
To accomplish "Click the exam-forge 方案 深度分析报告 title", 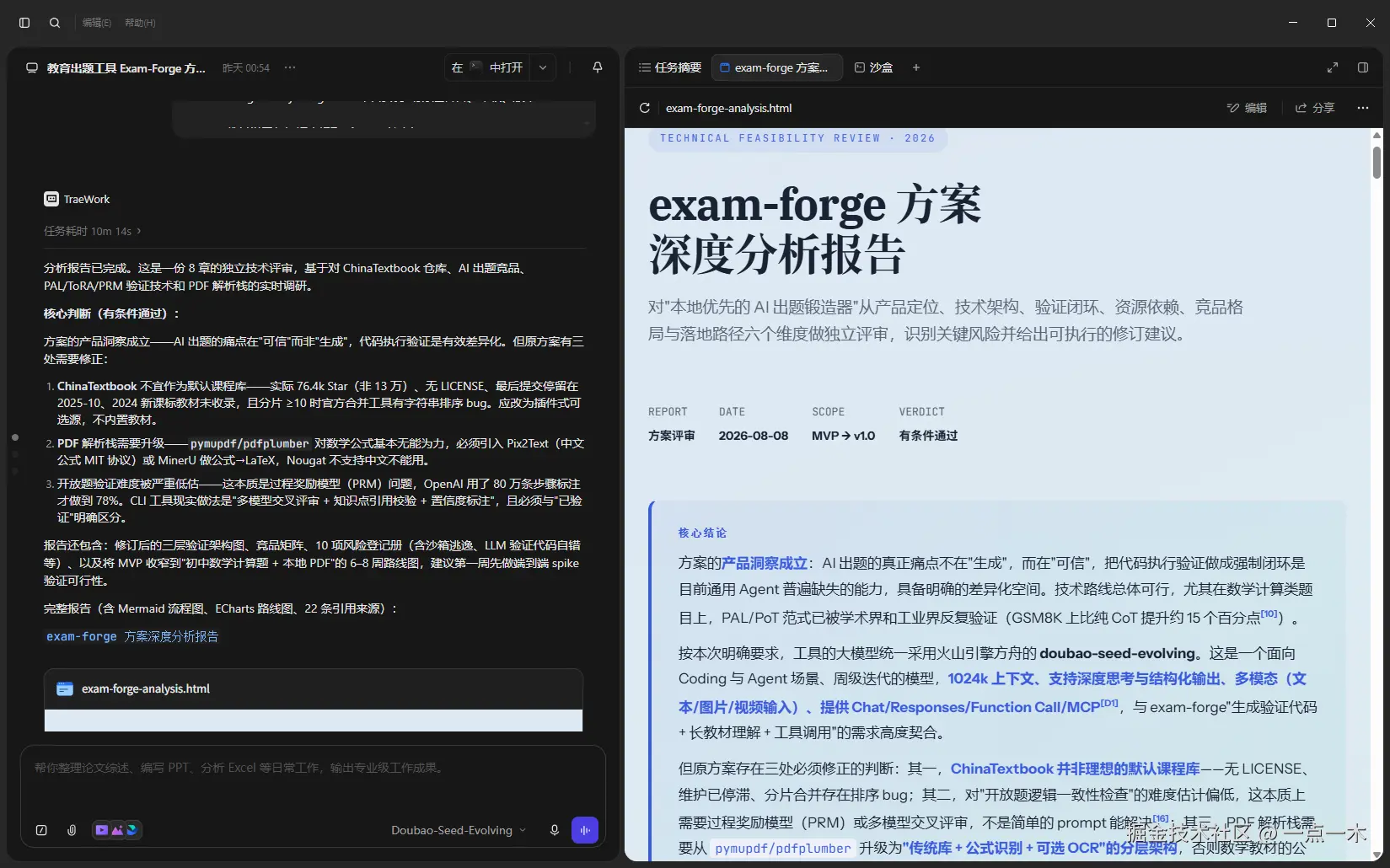I will coord(815,228).
